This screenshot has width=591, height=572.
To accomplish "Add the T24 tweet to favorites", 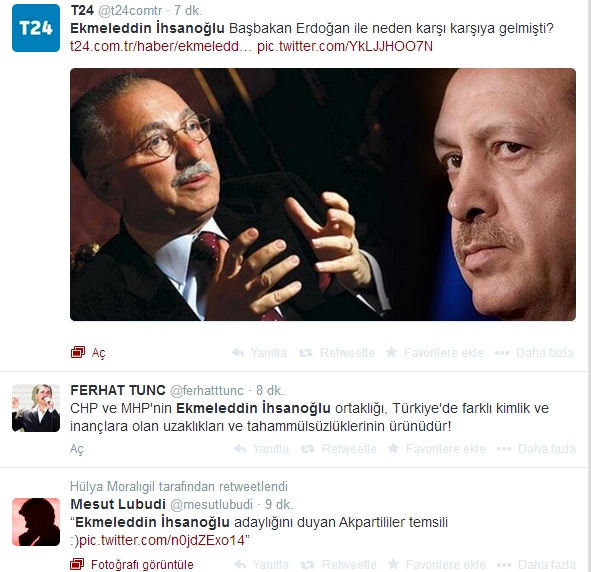I will (x=435, y=353).
